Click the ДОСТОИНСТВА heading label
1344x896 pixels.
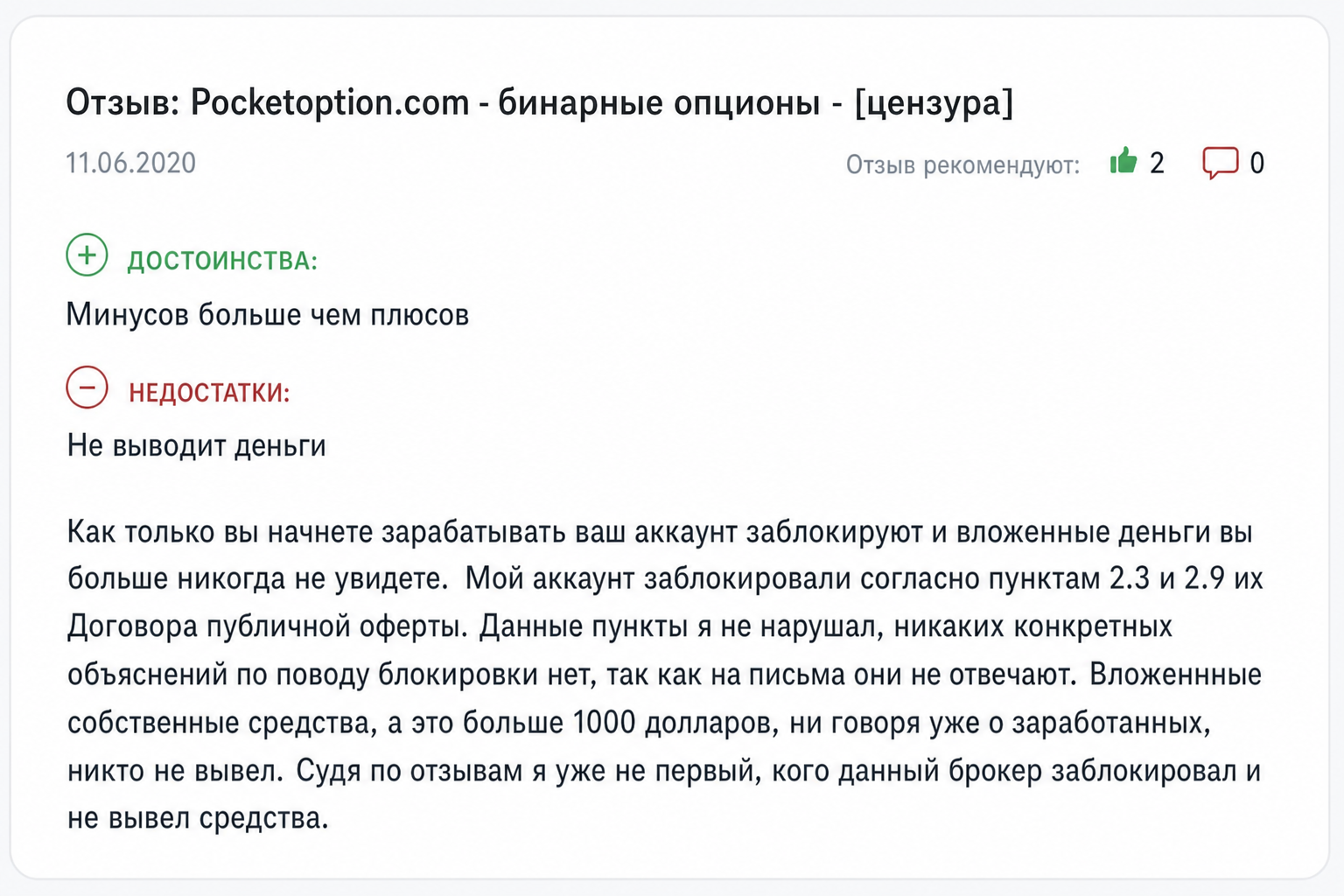[222, 261]
